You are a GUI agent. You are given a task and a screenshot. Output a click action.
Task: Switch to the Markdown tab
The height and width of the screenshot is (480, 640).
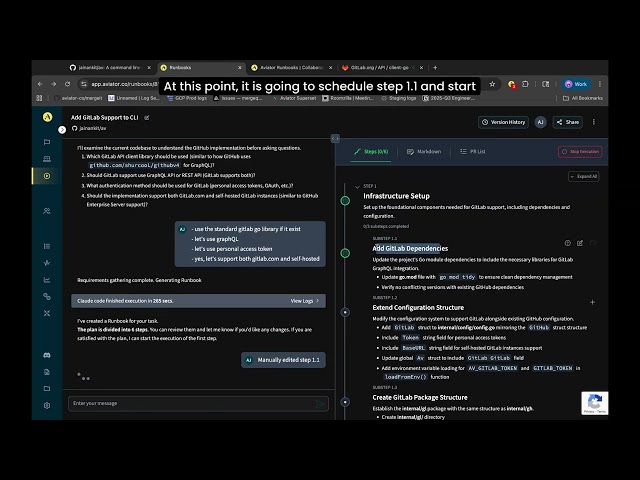[424, 151]
